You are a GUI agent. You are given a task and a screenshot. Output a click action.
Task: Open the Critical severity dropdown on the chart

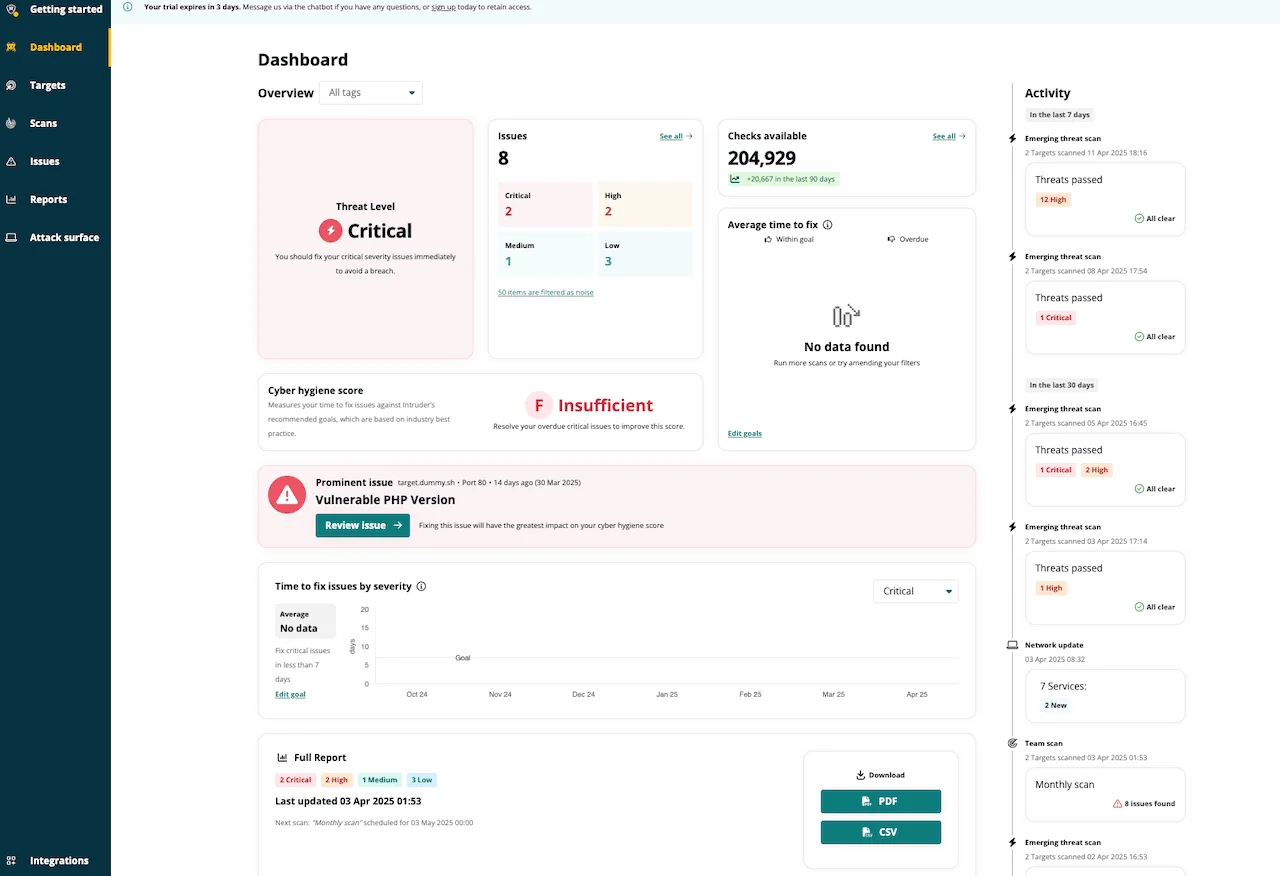tap(915, 591)
